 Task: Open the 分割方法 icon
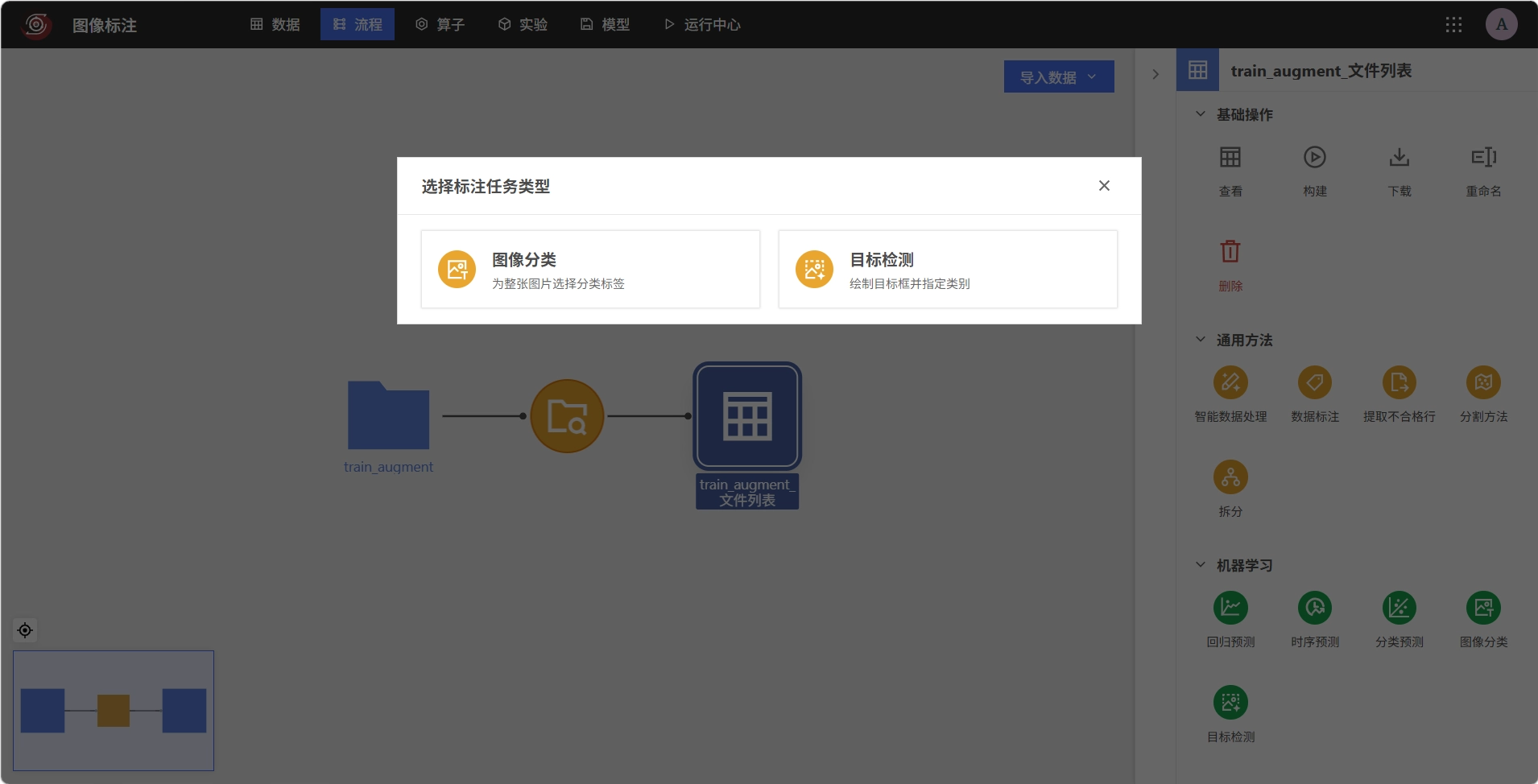point(1484,382)
